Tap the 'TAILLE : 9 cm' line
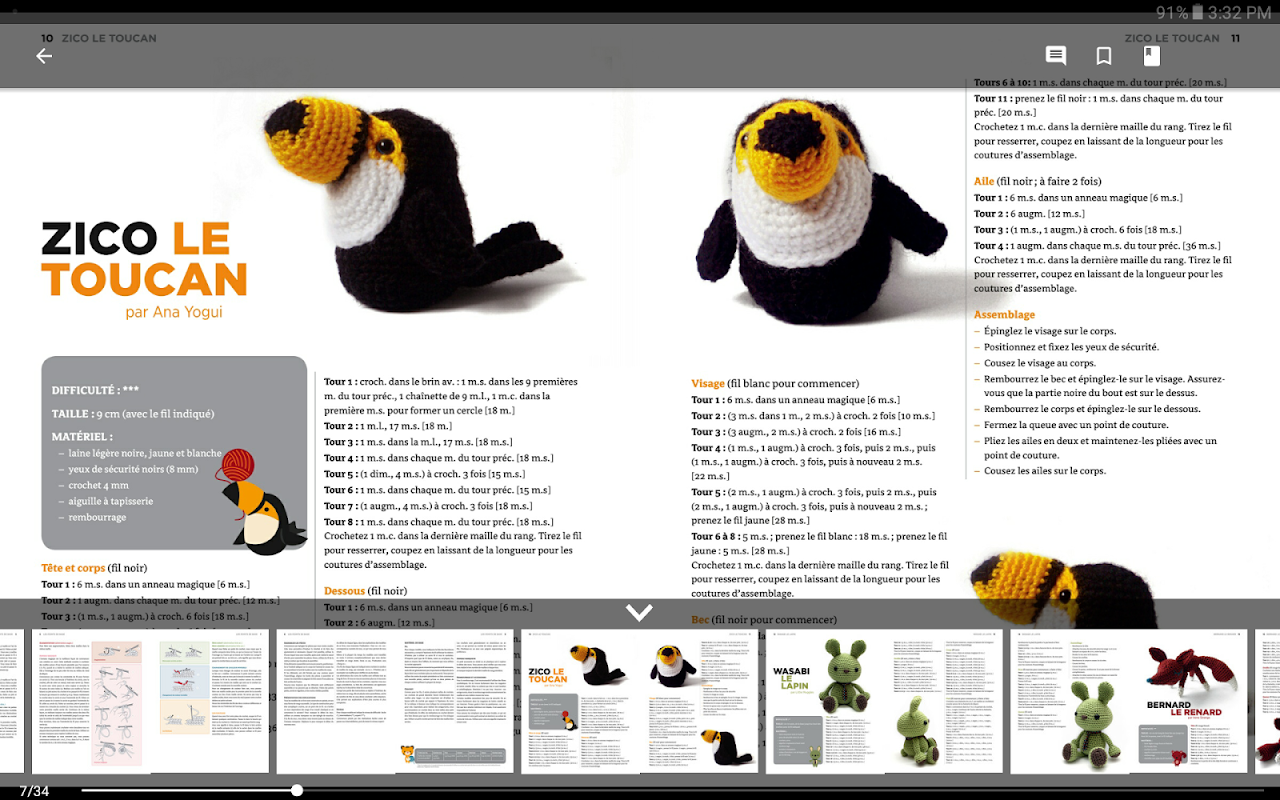Viewport: 1280px width, 800px height. click(133, 414)
